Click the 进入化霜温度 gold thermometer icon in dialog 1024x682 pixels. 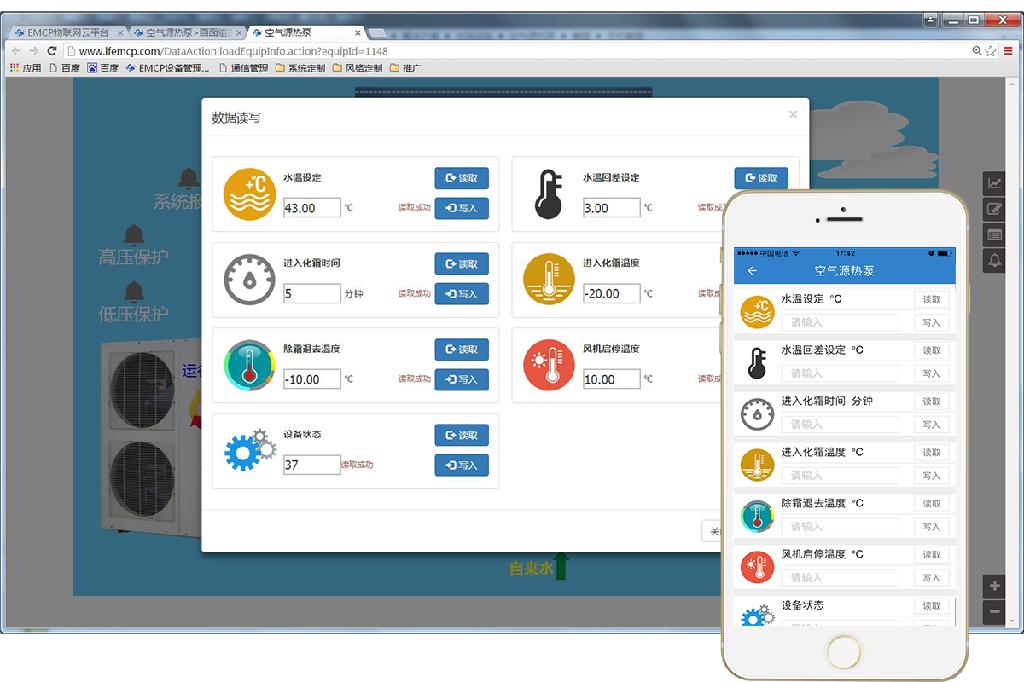[549, 280]
